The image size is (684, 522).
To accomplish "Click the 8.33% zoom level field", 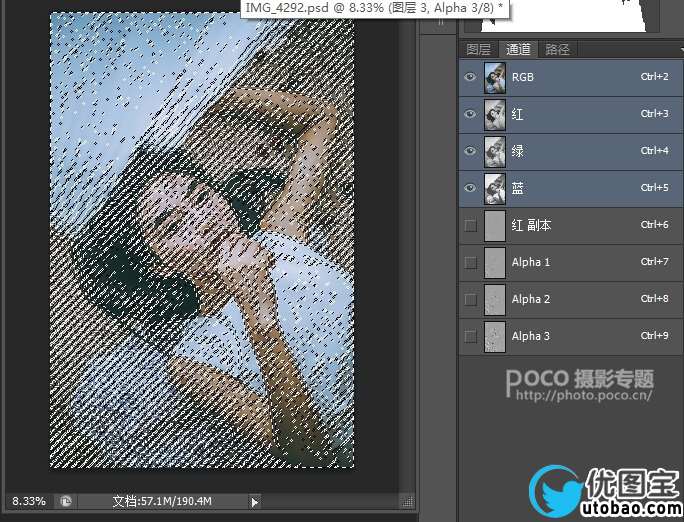I will pos(28,501).
